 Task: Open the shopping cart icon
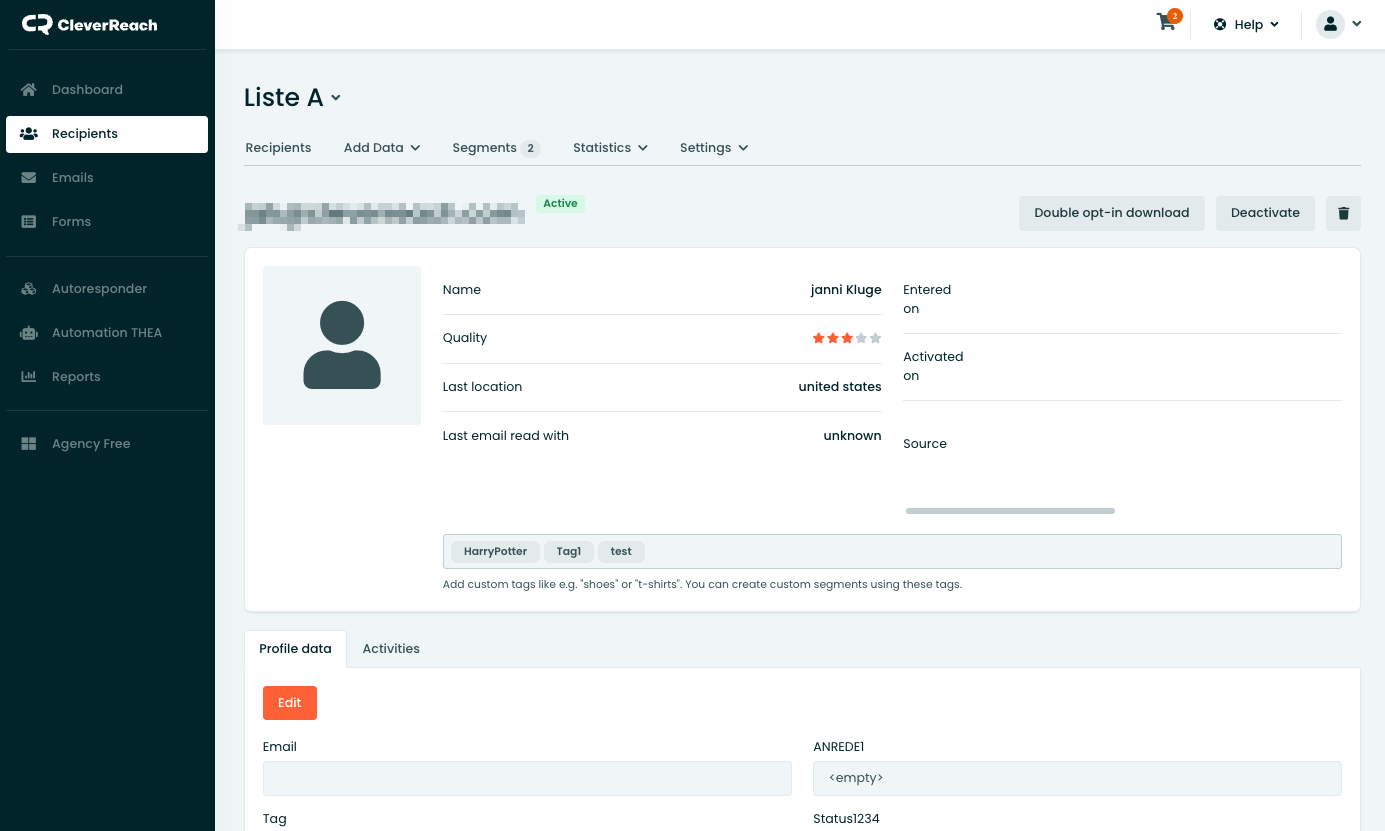point(1167,23)
